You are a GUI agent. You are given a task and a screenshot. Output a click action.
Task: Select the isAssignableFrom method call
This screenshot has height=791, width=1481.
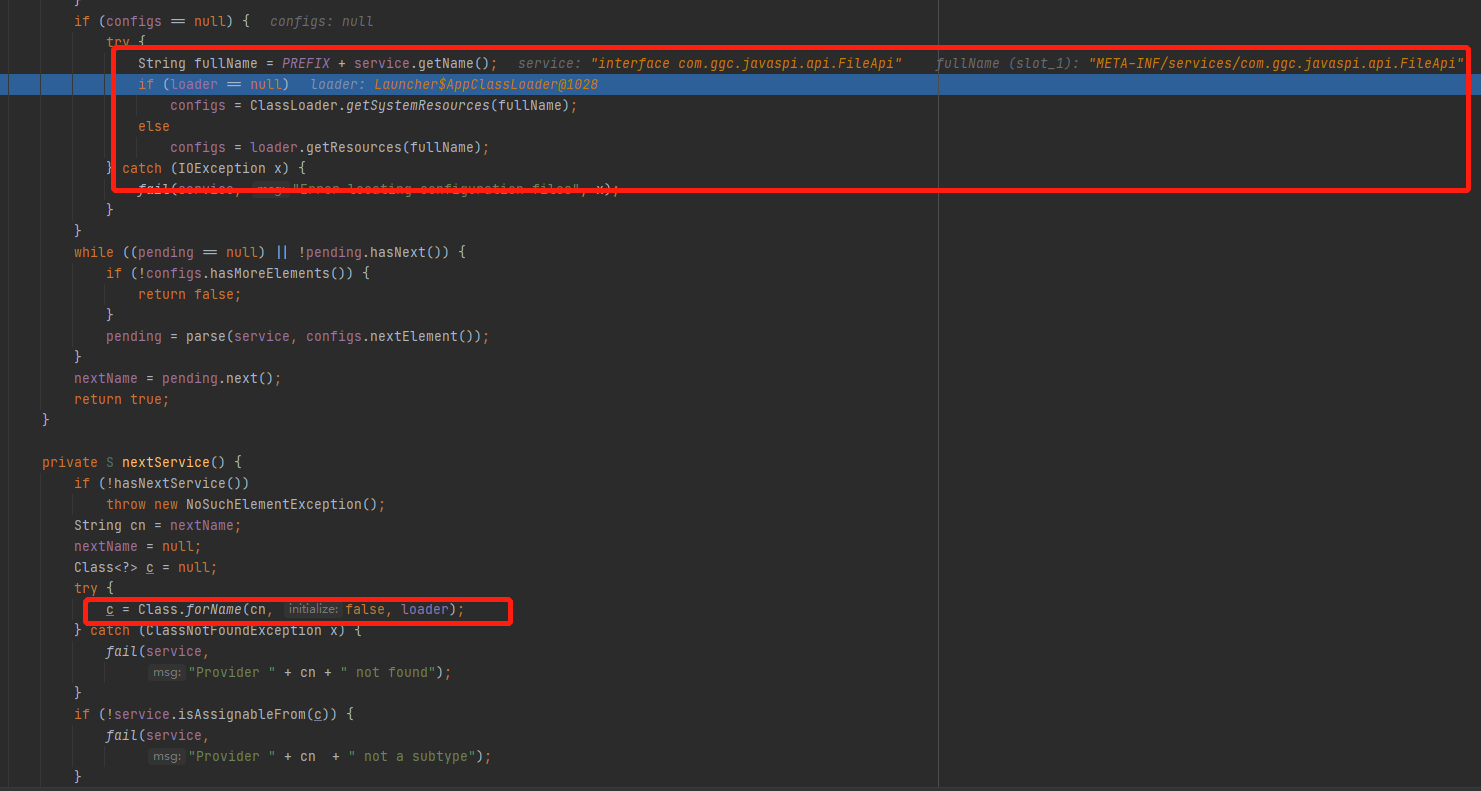[x=242, y=714]
